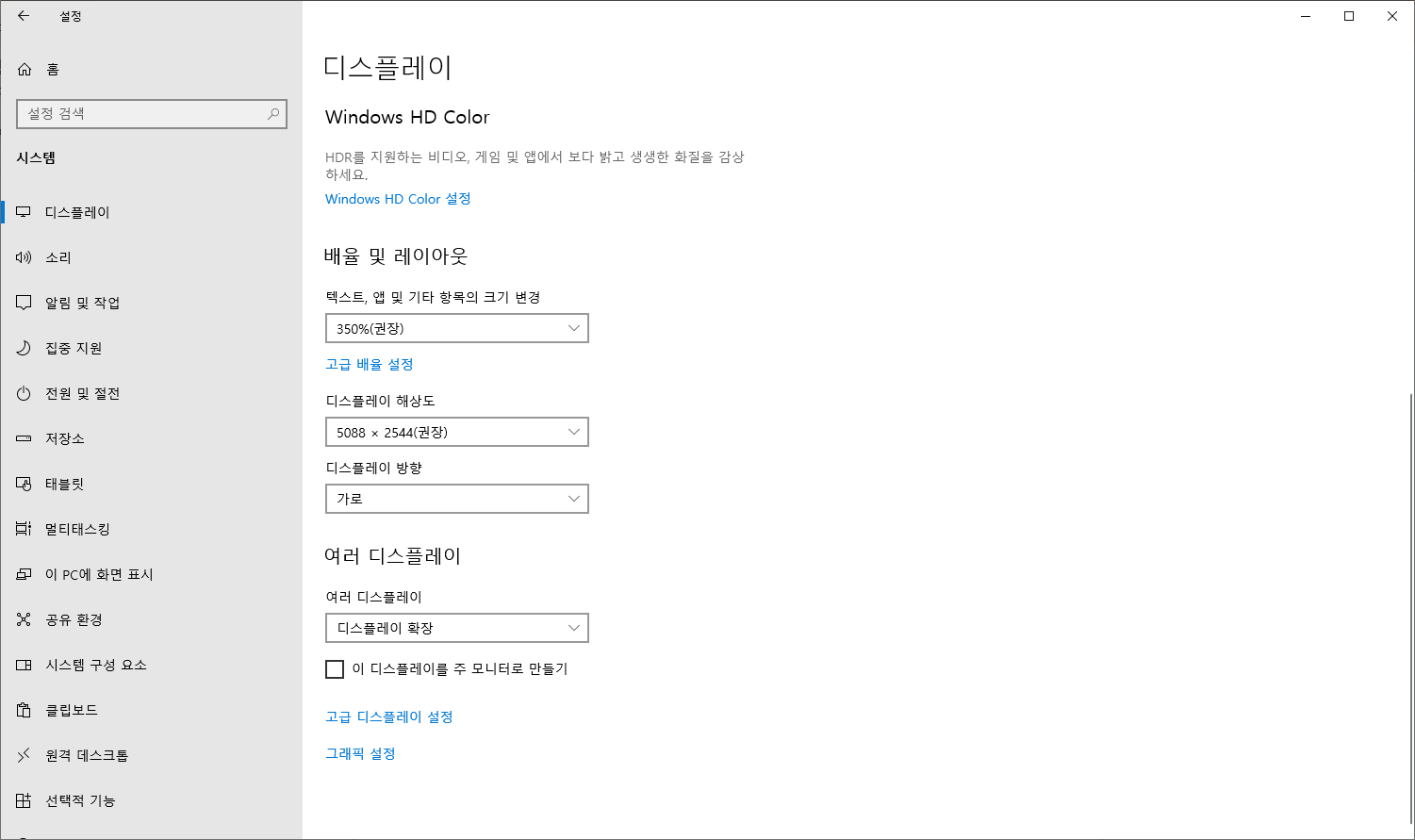Open 클립보드 settings from sidebar

(x=24, y=710)
